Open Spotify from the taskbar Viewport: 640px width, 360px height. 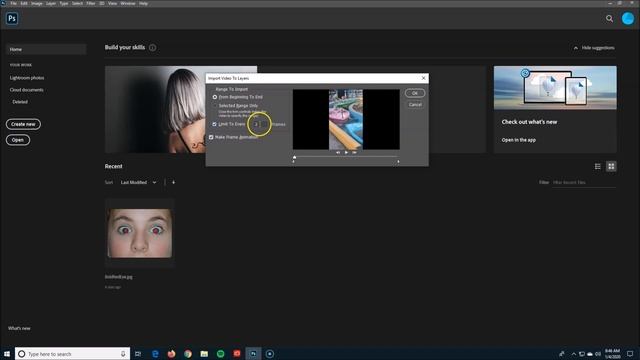click(x=220, y=354)
